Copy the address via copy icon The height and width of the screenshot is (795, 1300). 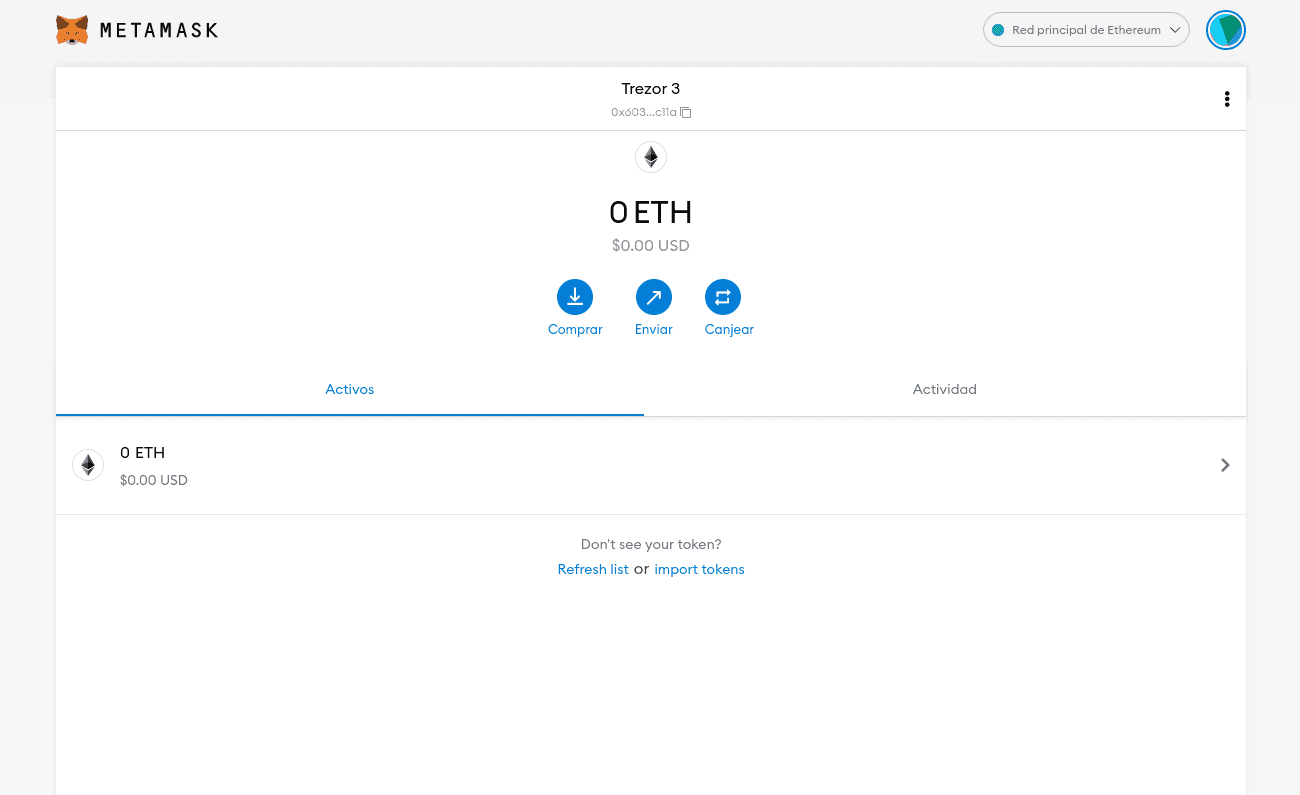pos(686,113)
